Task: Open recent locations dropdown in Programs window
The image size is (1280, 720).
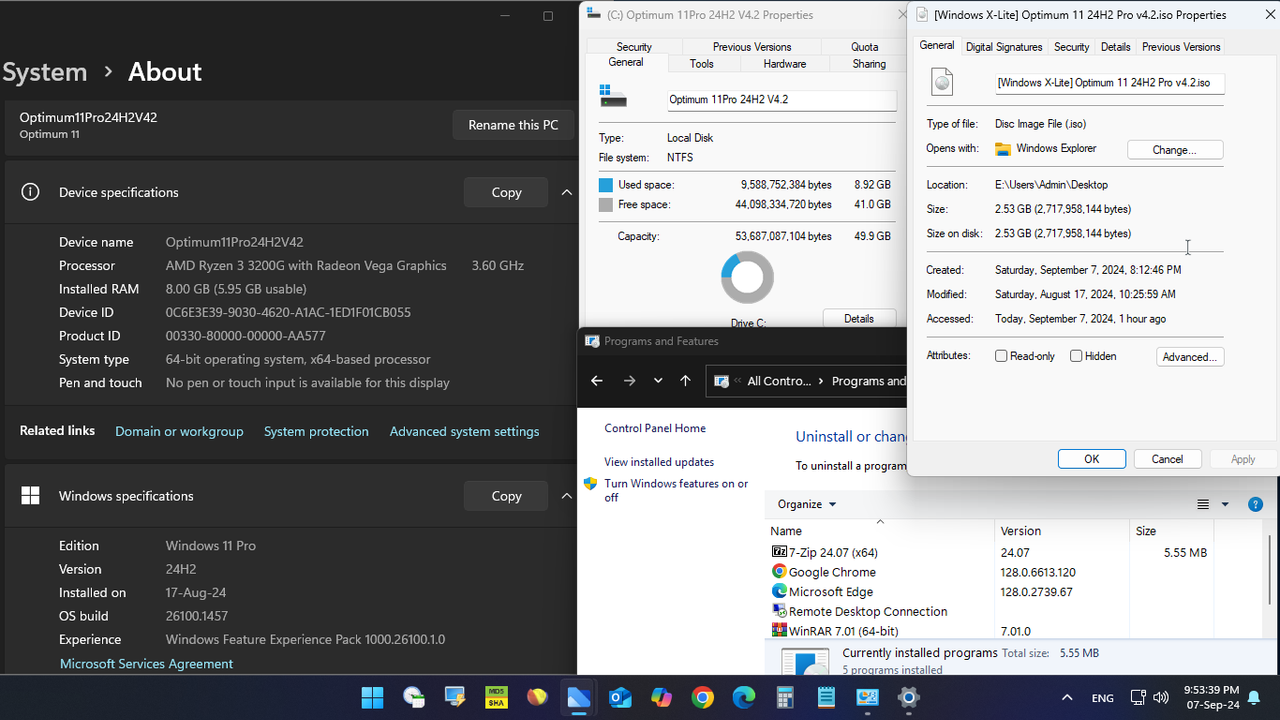Action: point(658,381)
